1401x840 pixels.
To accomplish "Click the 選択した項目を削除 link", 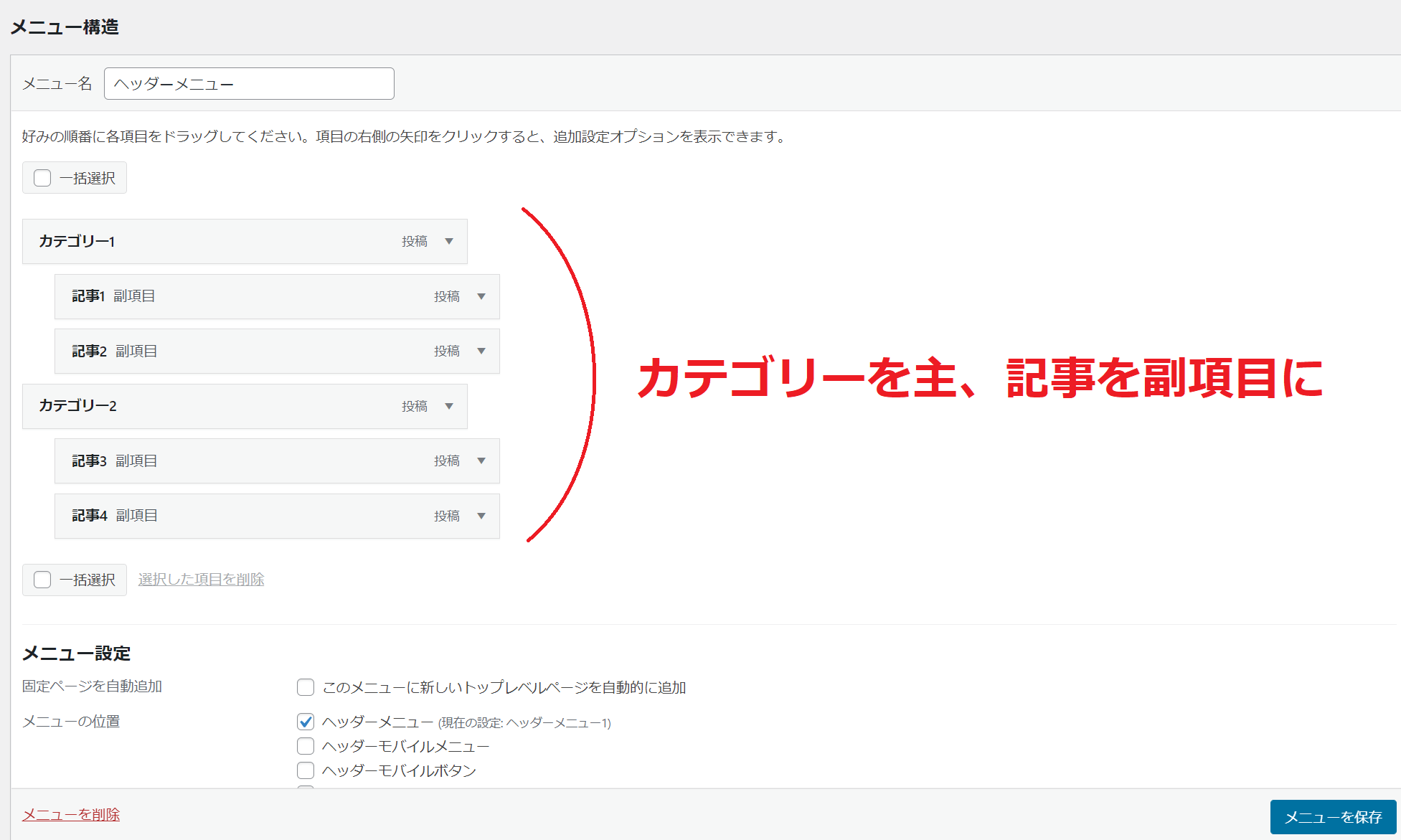I will [x=201, y=579].
